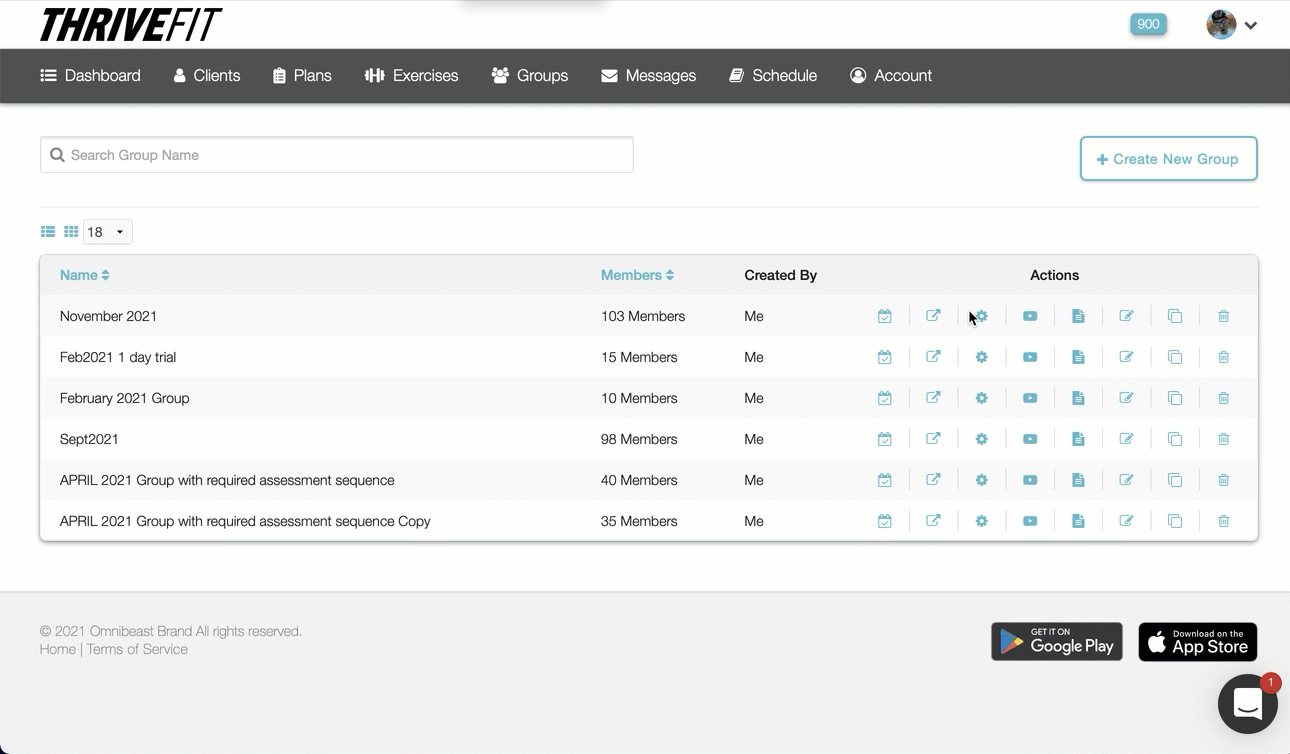Open the Exercises menu item
The height and width of the screenshot is (754, 1290).
[x=412, y=76]
